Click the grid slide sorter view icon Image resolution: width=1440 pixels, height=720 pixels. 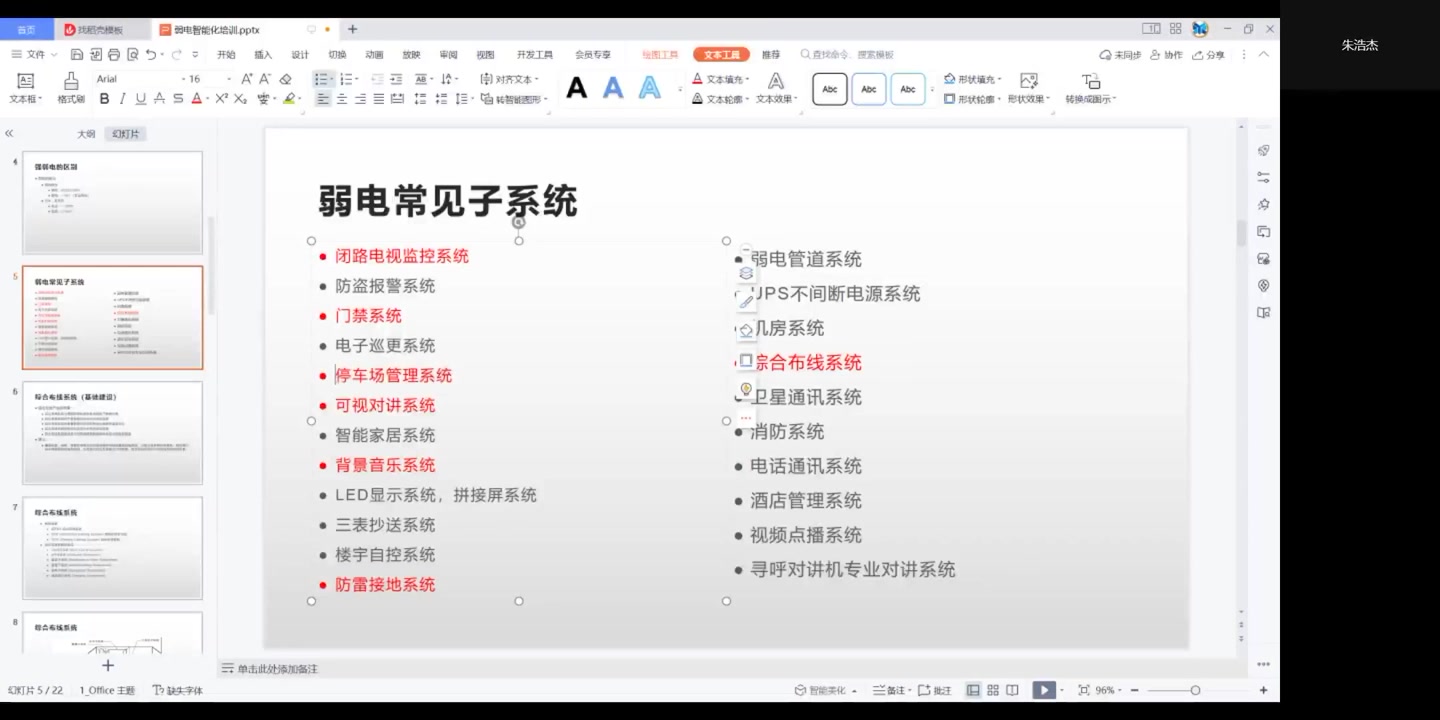click(x=992, y=690)
